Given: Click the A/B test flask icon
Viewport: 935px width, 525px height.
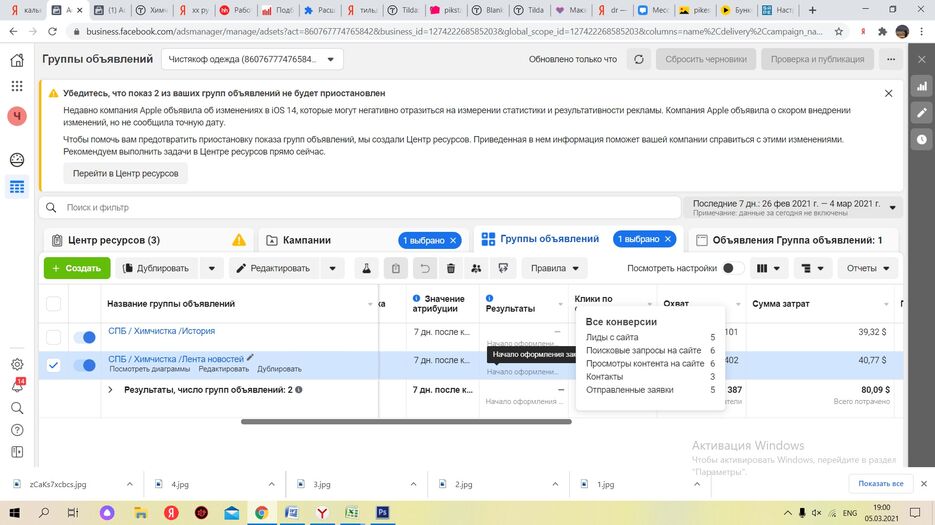Looking at the screenshot, I should click(x=366, y=268).
